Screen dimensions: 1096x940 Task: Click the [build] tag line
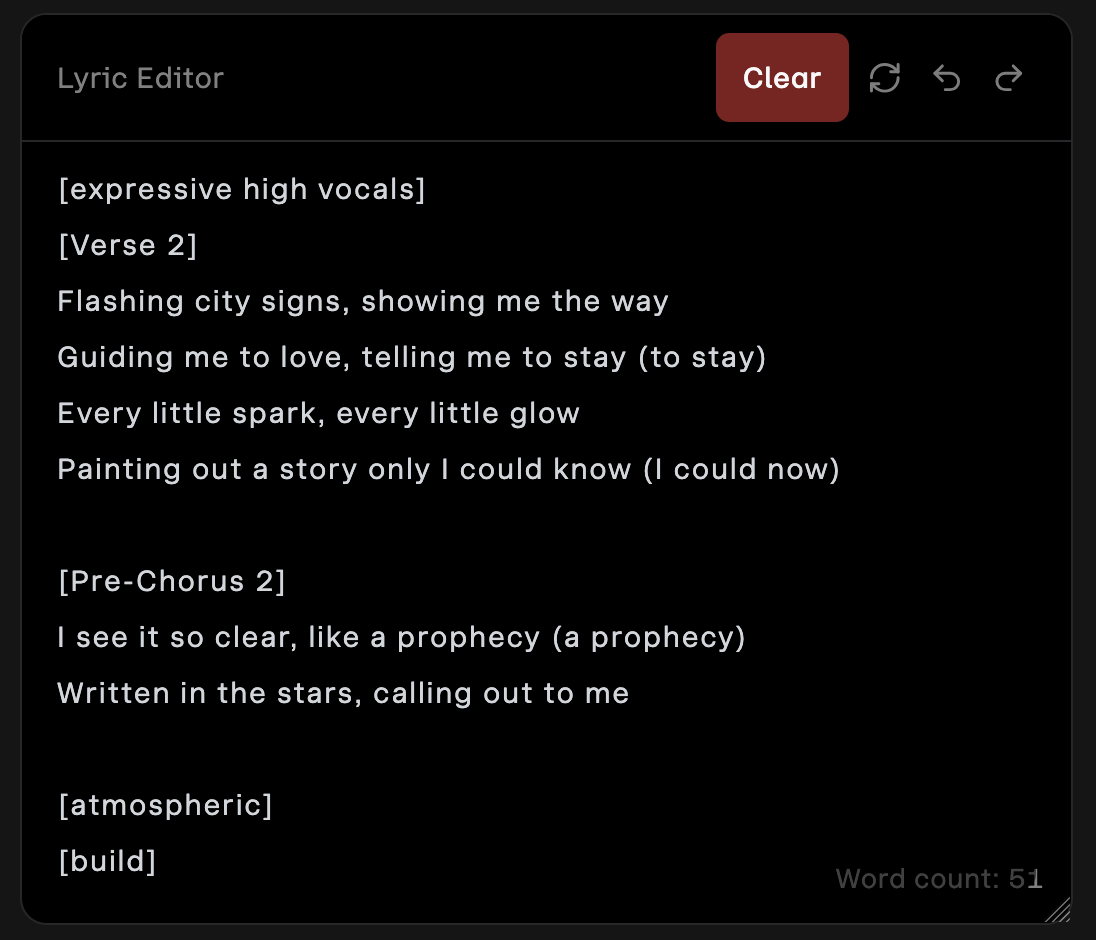(x=107, y=861)
